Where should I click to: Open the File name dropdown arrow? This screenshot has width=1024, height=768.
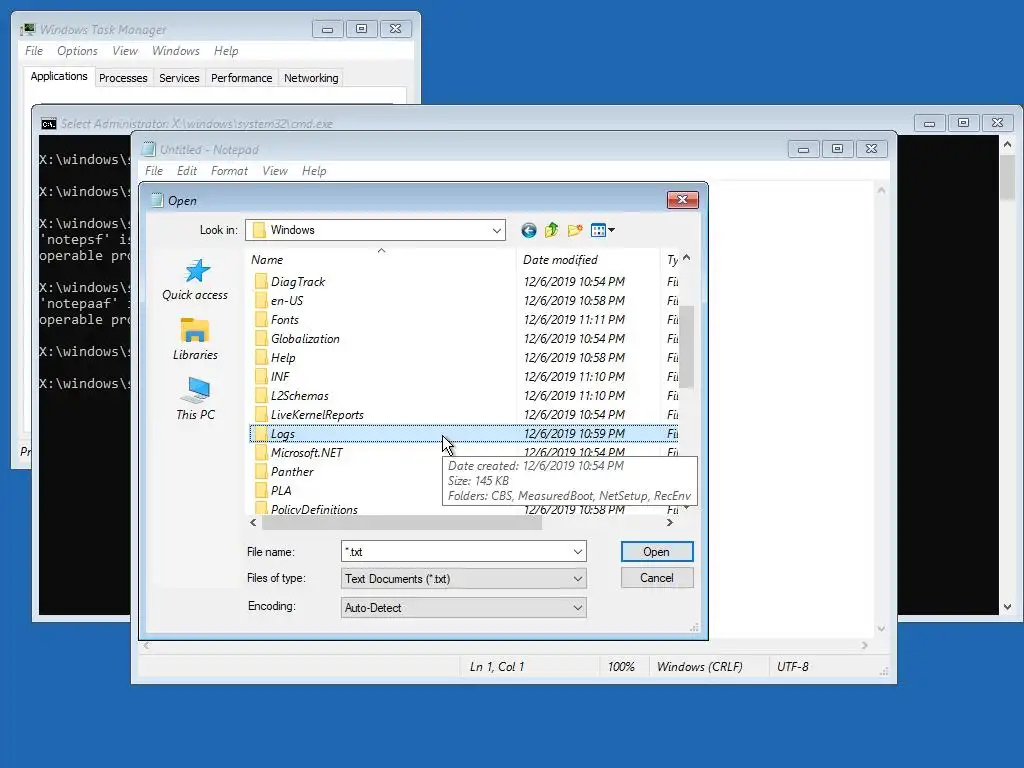tap(577, 552)
